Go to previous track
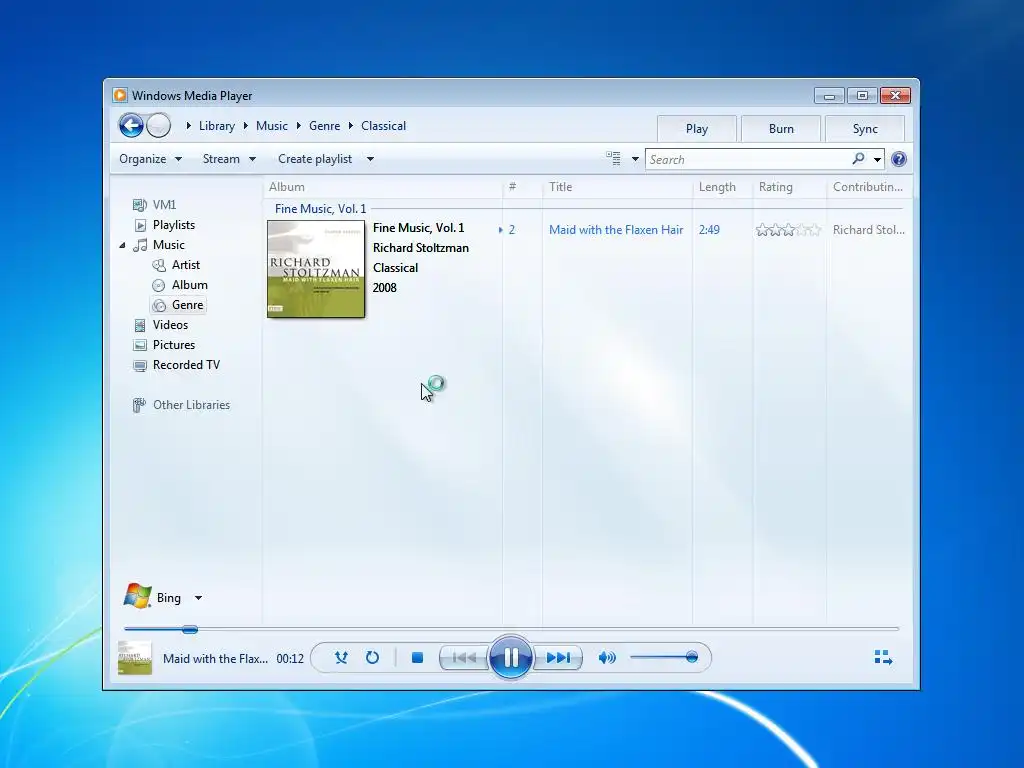1024x768 pixels. [x=464, y=658]
